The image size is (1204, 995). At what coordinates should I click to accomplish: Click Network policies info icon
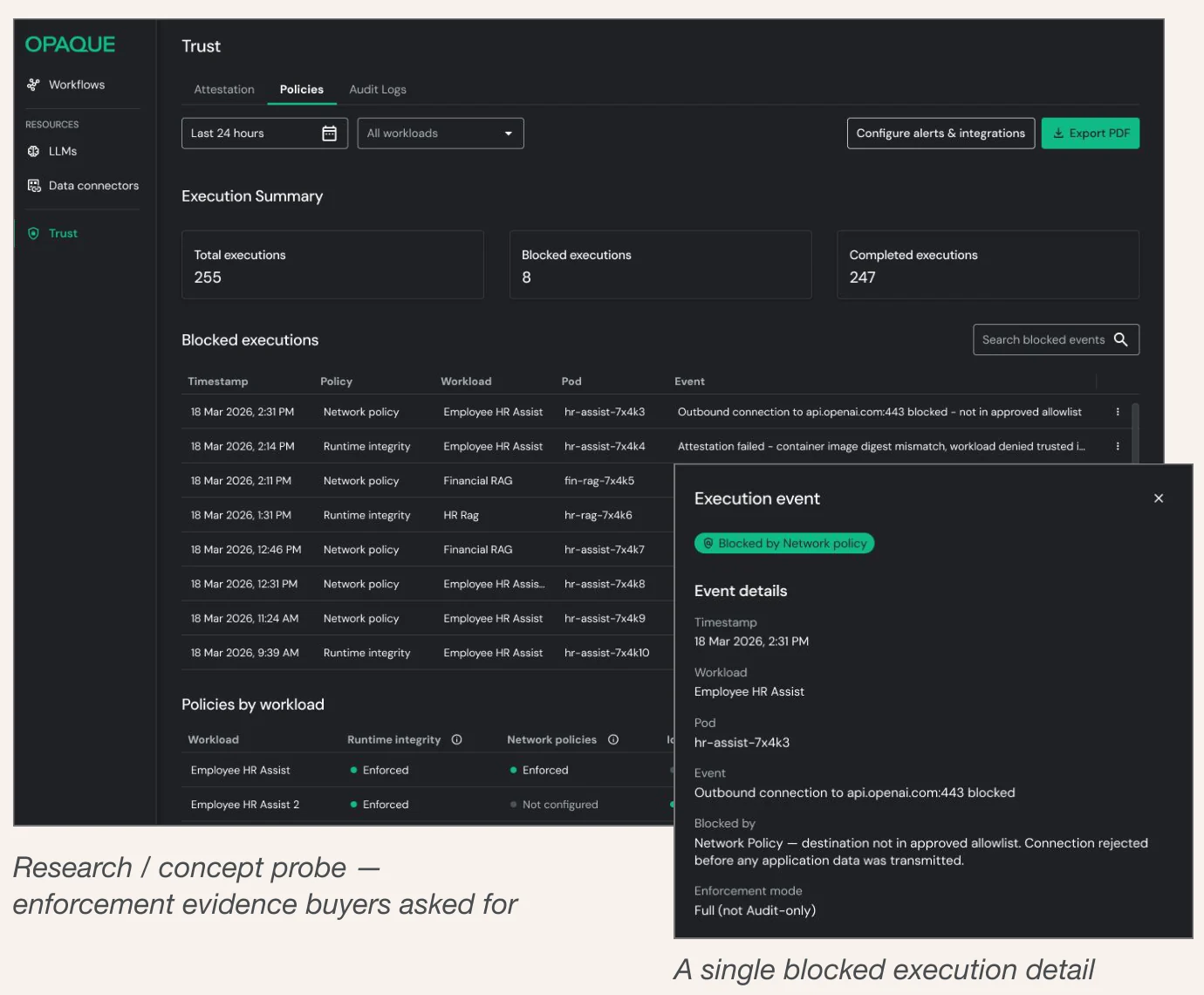click(x=613, y=739)
